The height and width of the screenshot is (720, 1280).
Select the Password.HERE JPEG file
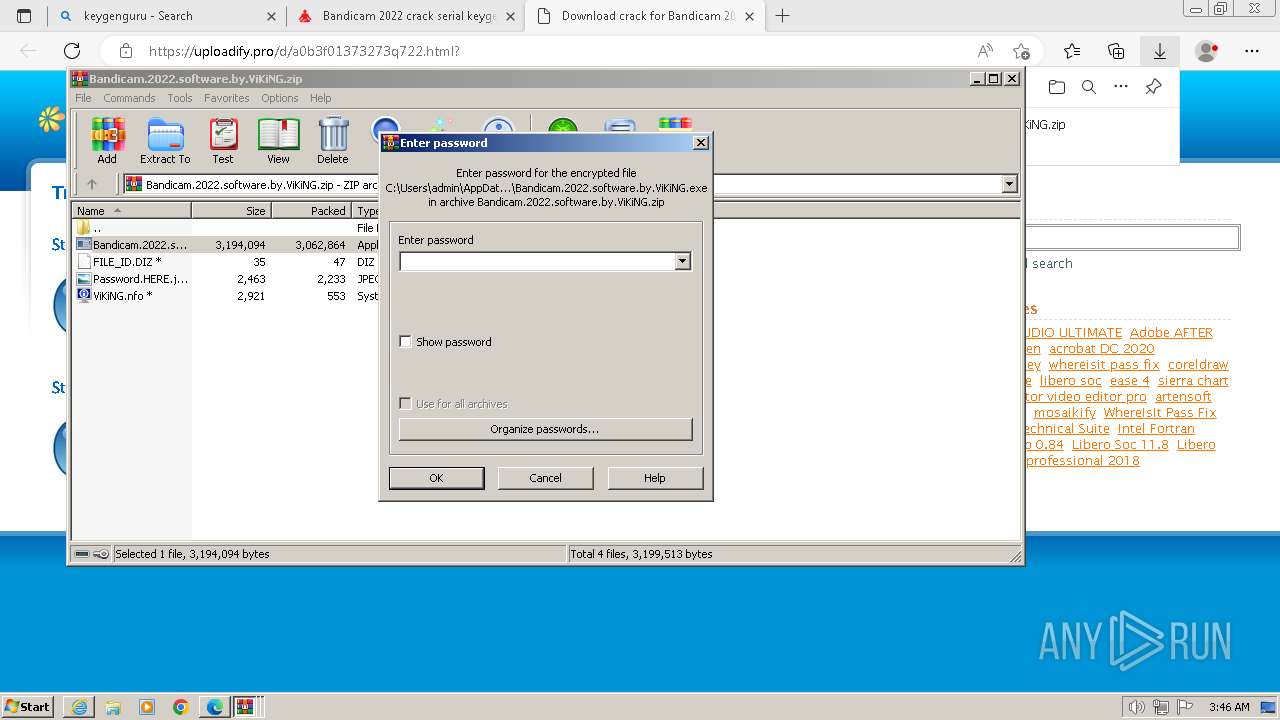point(132,279)
